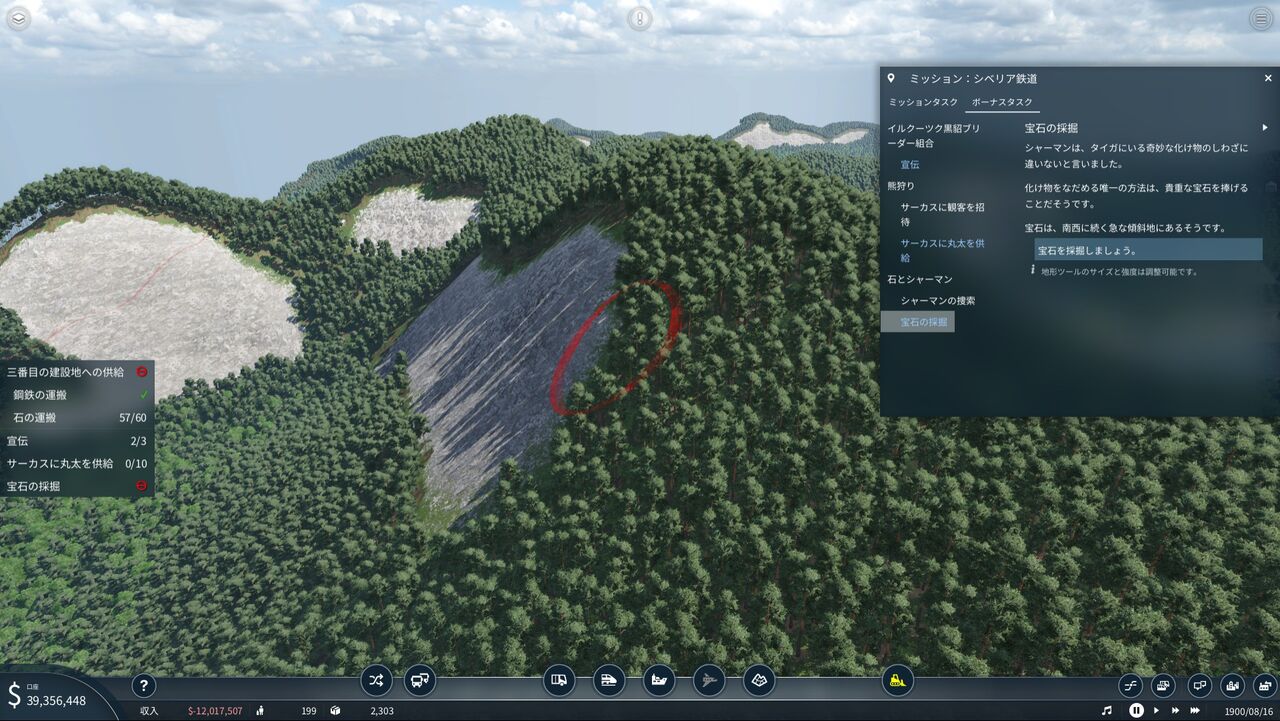Click the arrow next to 宝石の採掘 heading
Image resolution: width=1280 pixels, height=721 pixels.
tap(1265, 128)
